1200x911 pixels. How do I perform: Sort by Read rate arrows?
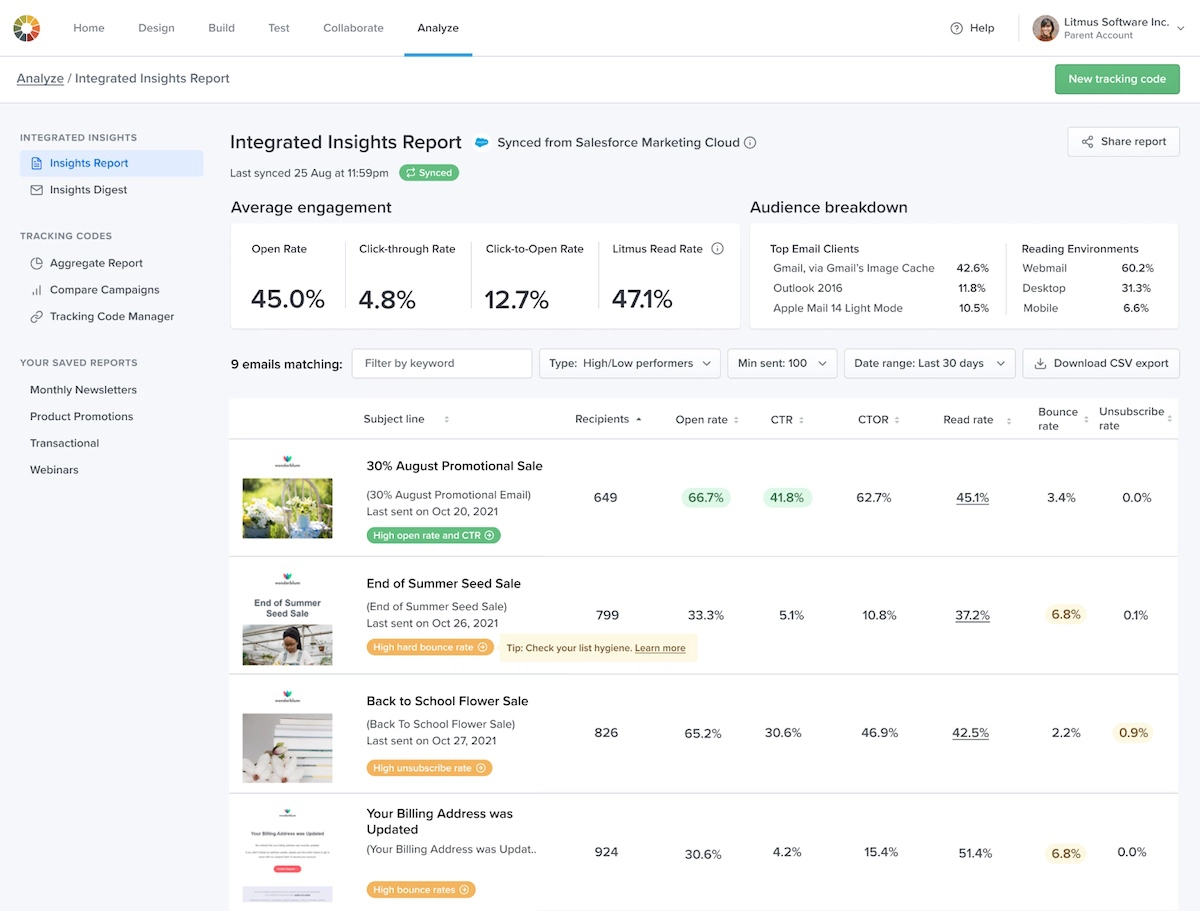coord(1007,420)
